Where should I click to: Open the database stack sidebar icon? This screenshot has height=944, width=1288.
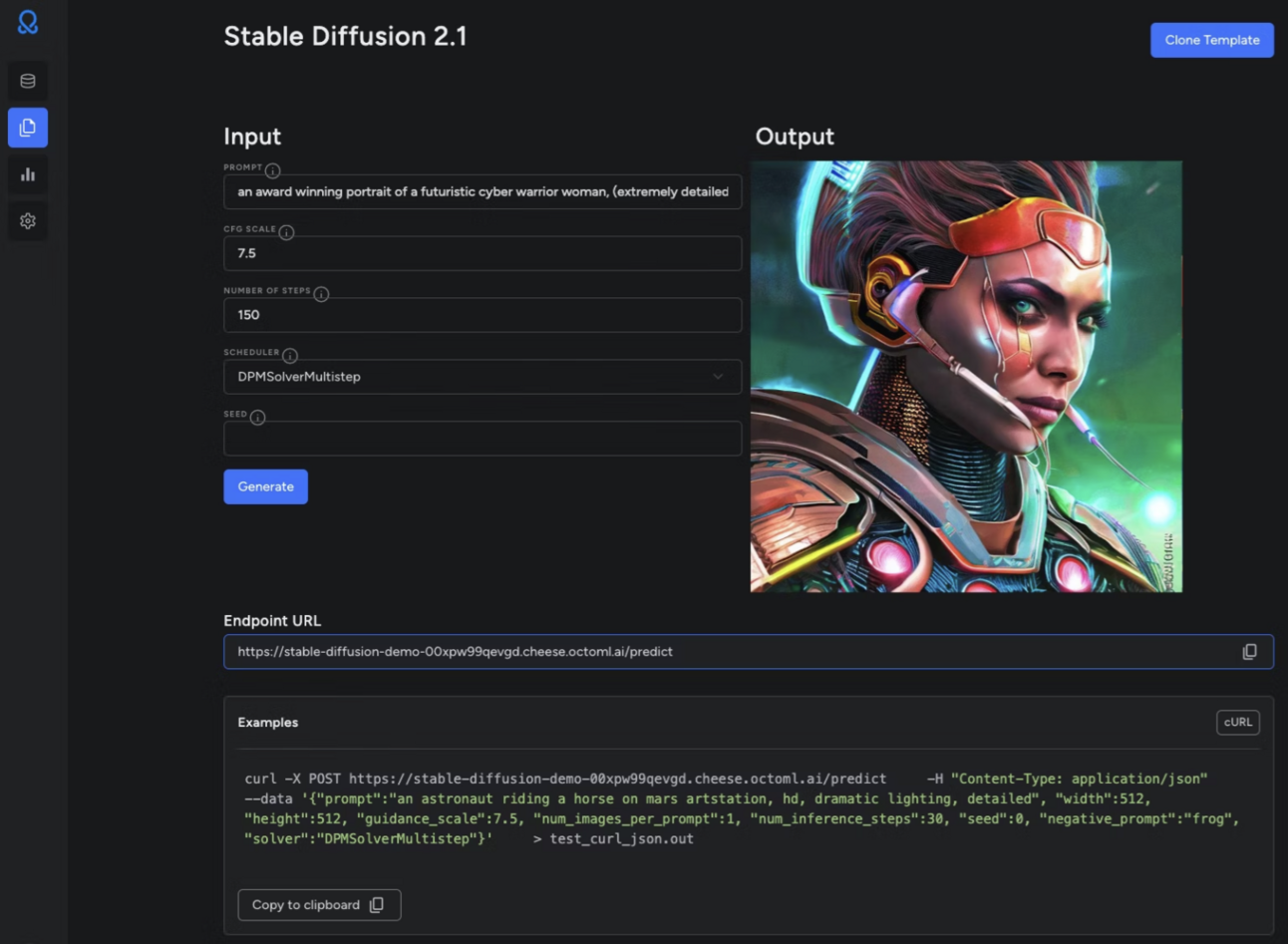click(28, 81)
